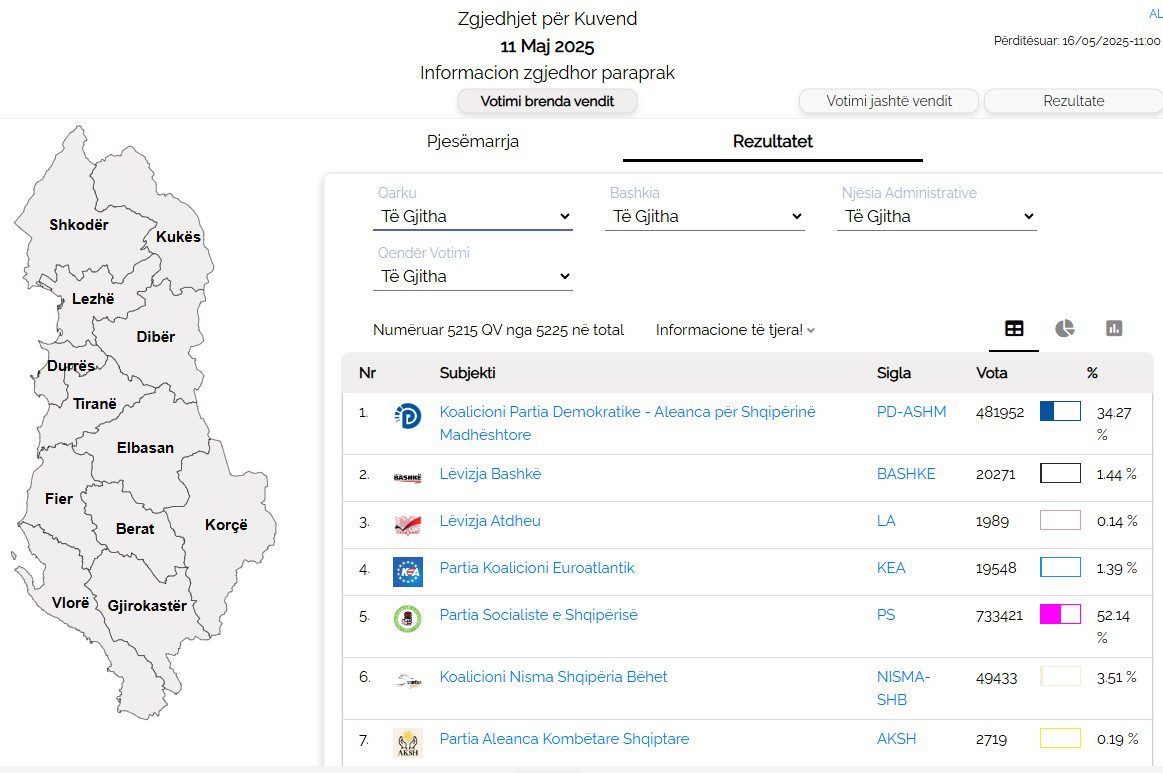This screenshot has width=1163, height=773.
Task: Select Votimi brenda vendit button
Action: pos(547,101)
